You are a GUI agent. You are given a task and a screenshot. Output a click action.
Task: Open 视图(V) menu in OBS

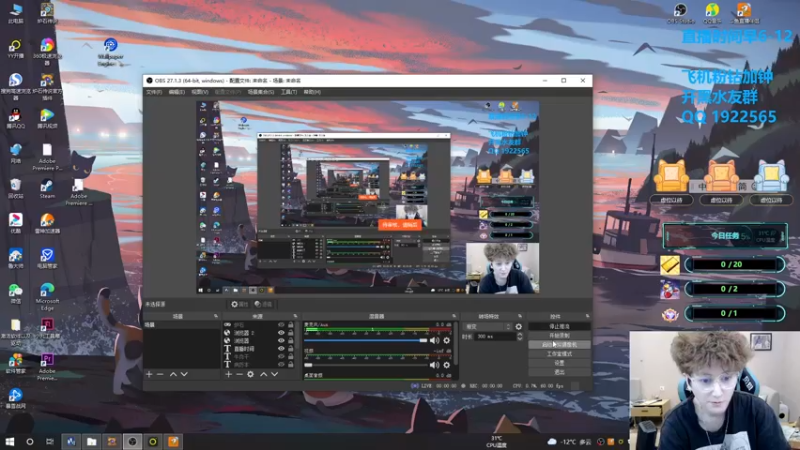(x=199, y=92)
